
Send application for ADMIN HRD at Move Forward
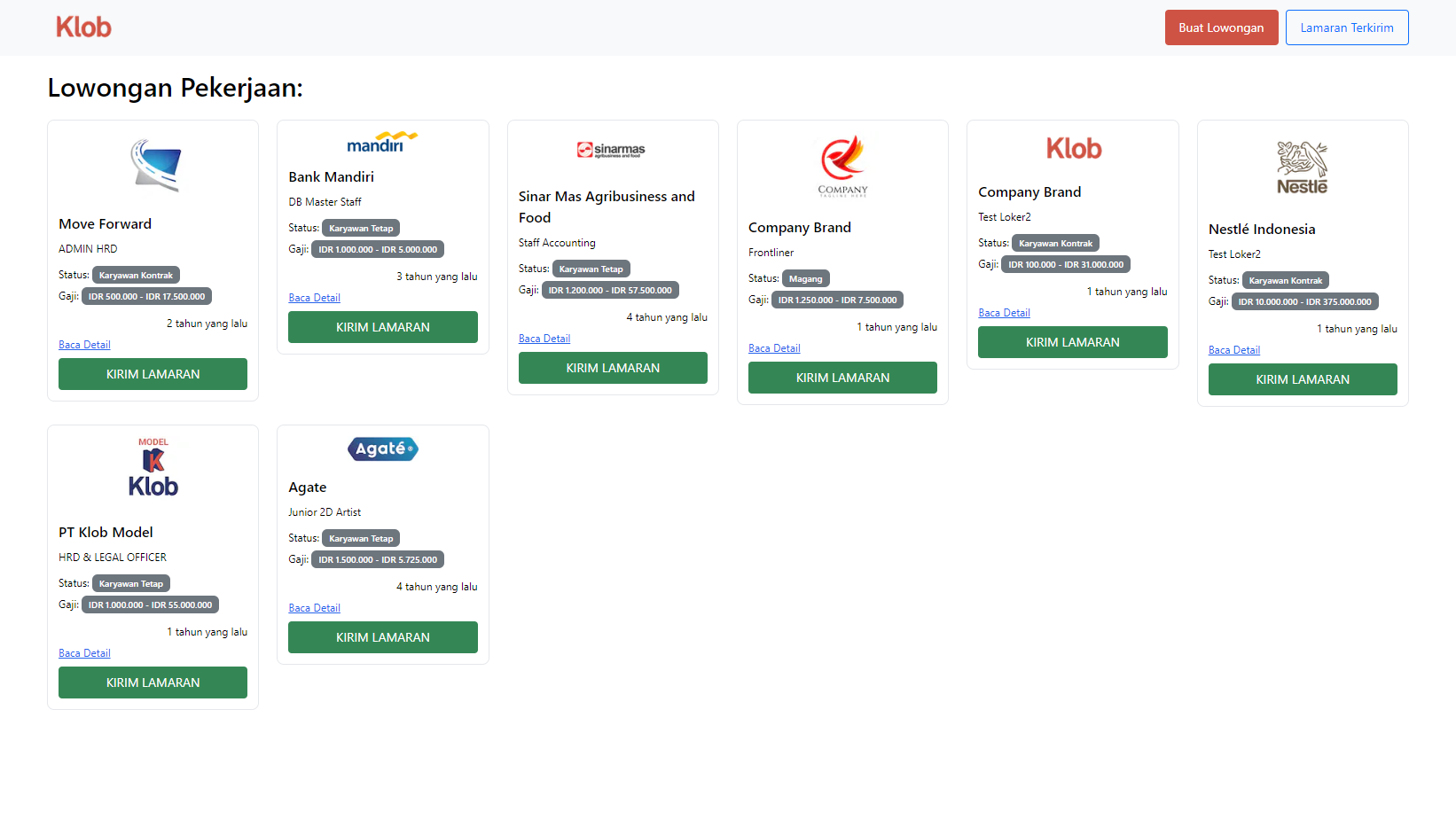click(153, 374)
